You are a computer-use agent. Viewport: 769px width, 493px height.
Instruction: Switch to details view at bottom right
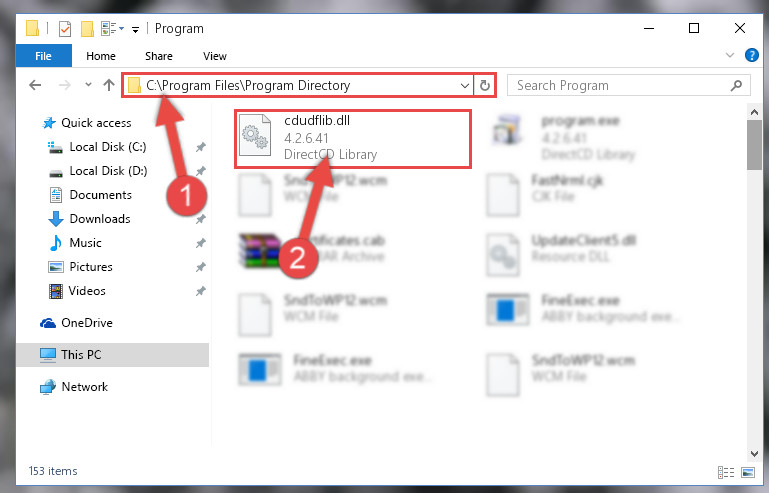click(x=726, y=472)
